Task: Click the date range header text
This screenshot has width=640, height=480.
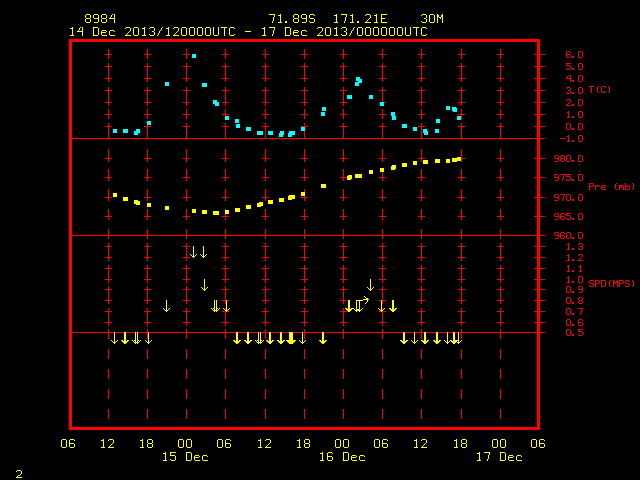Action: 248,32
